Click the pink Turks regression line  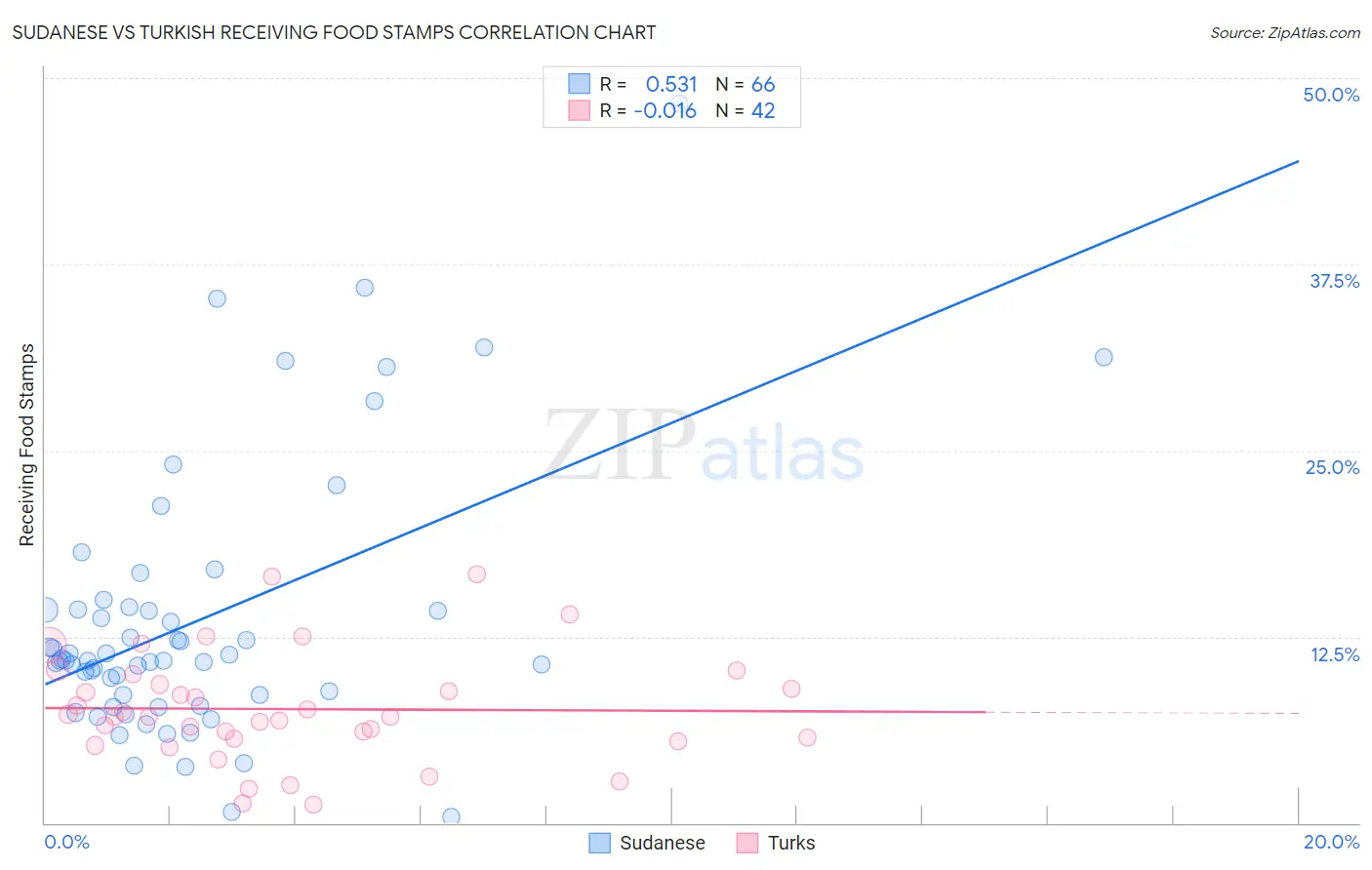coord(515,710)
